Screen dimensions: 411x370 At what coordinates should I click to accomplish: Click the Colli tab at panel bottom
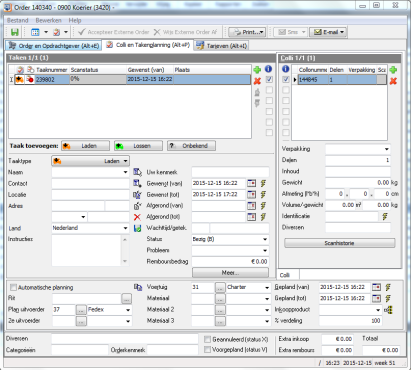tap(284, 275)
